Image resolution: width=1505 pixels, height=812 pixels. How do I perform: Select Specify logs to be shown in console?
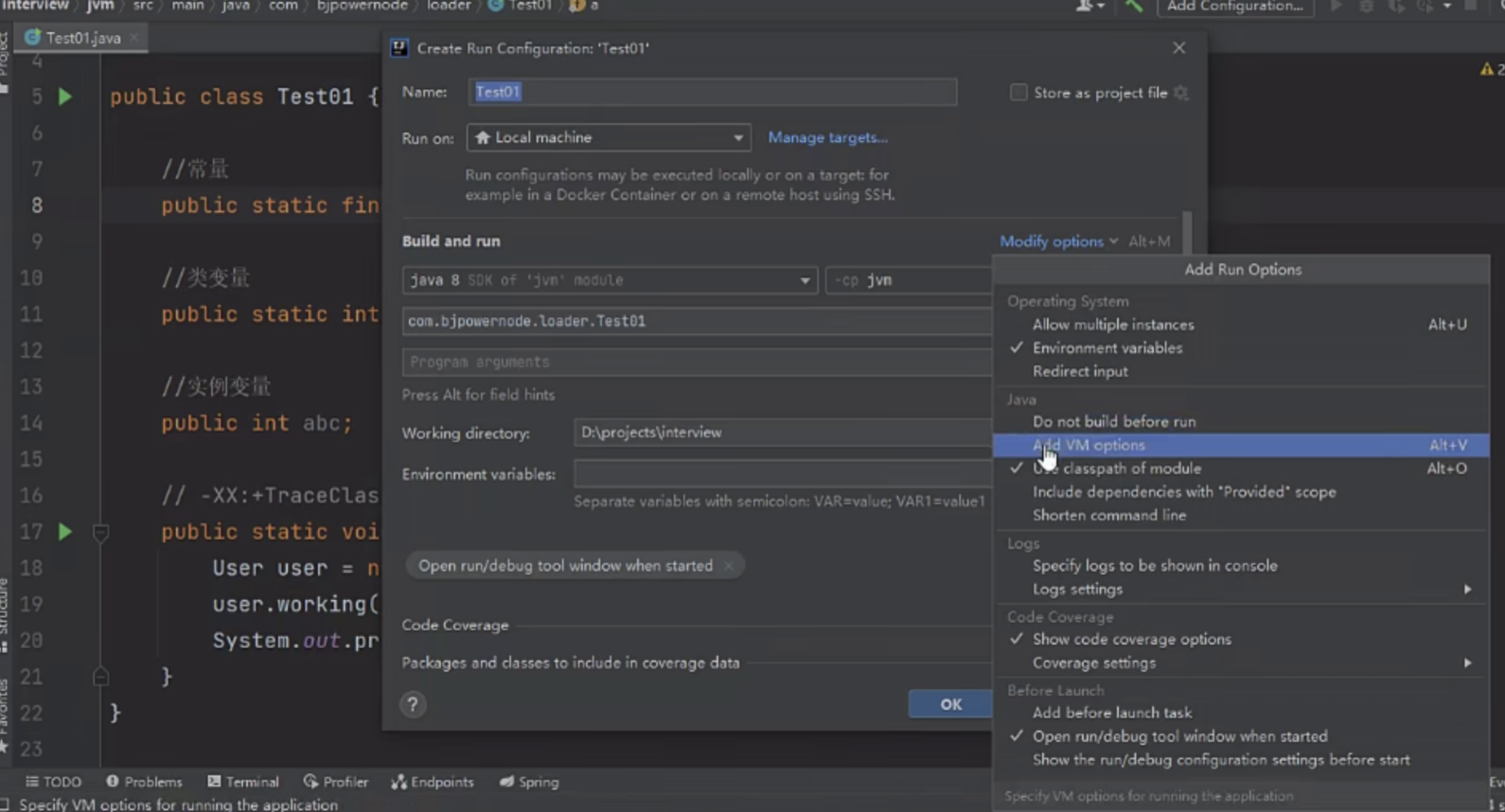pyautogui.click(x=1241, y=566)
